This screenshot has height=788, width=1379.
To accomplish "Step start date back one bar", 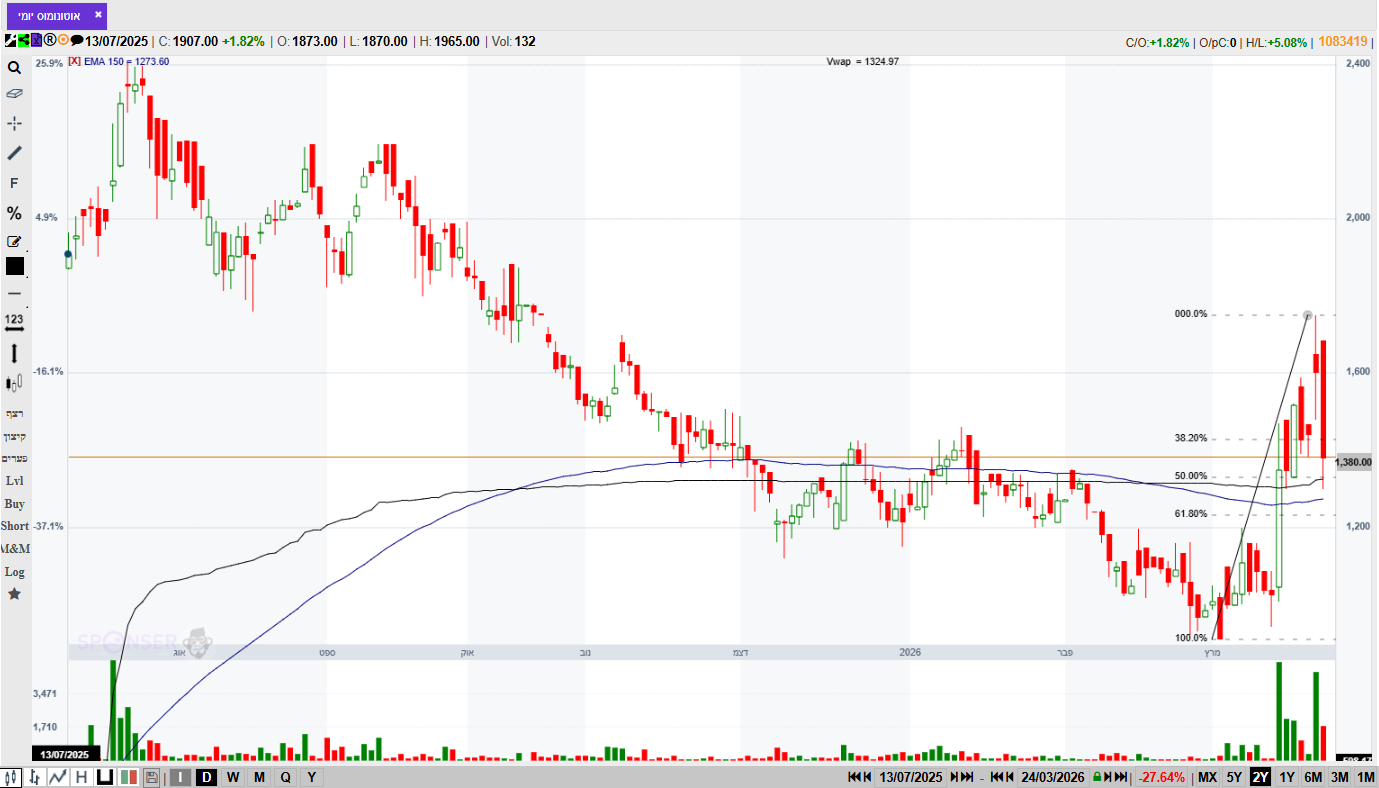I will pos(867,777).
